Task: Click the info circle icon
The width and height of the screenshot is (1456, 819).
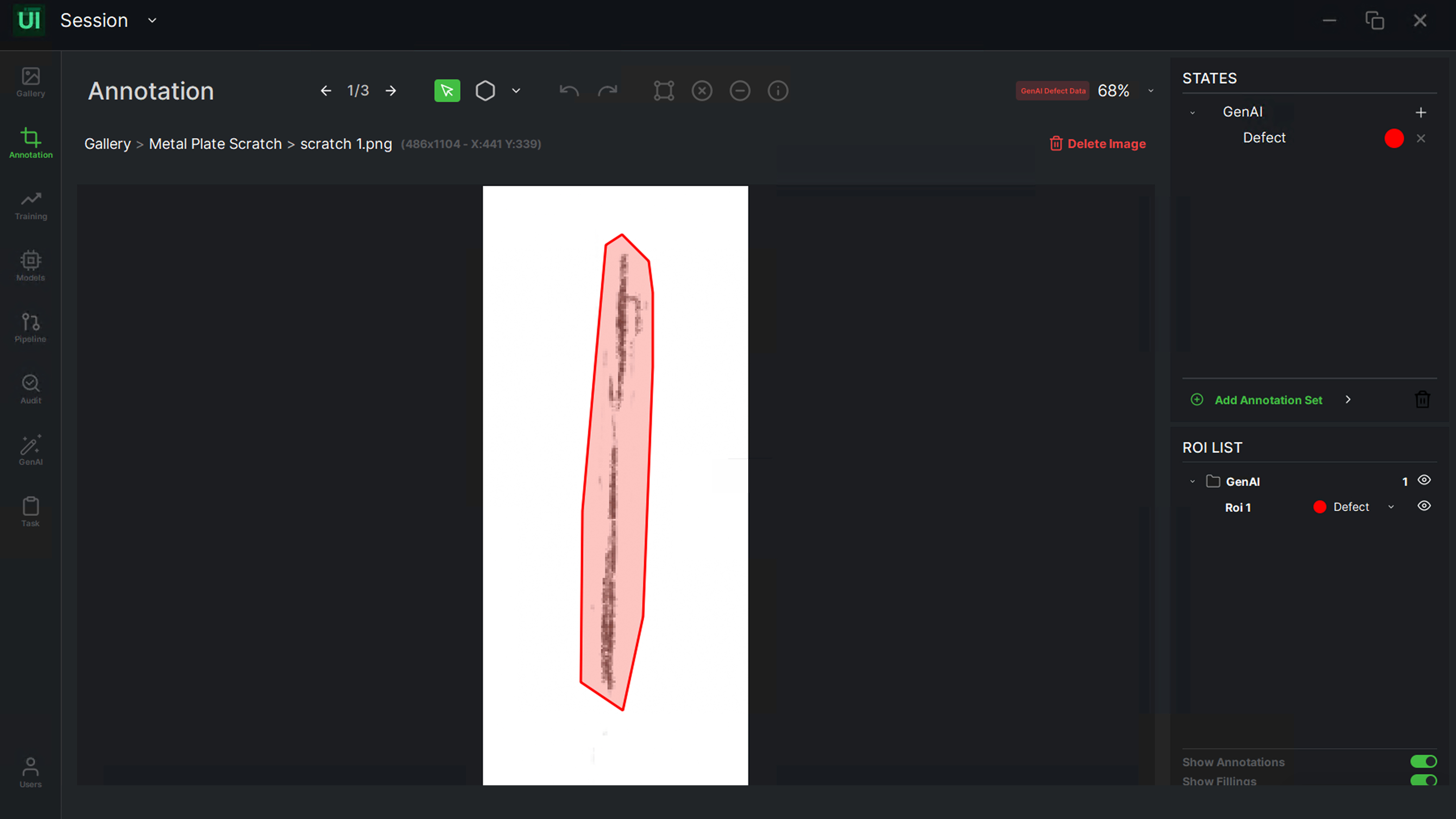Action: pos(778,90)
